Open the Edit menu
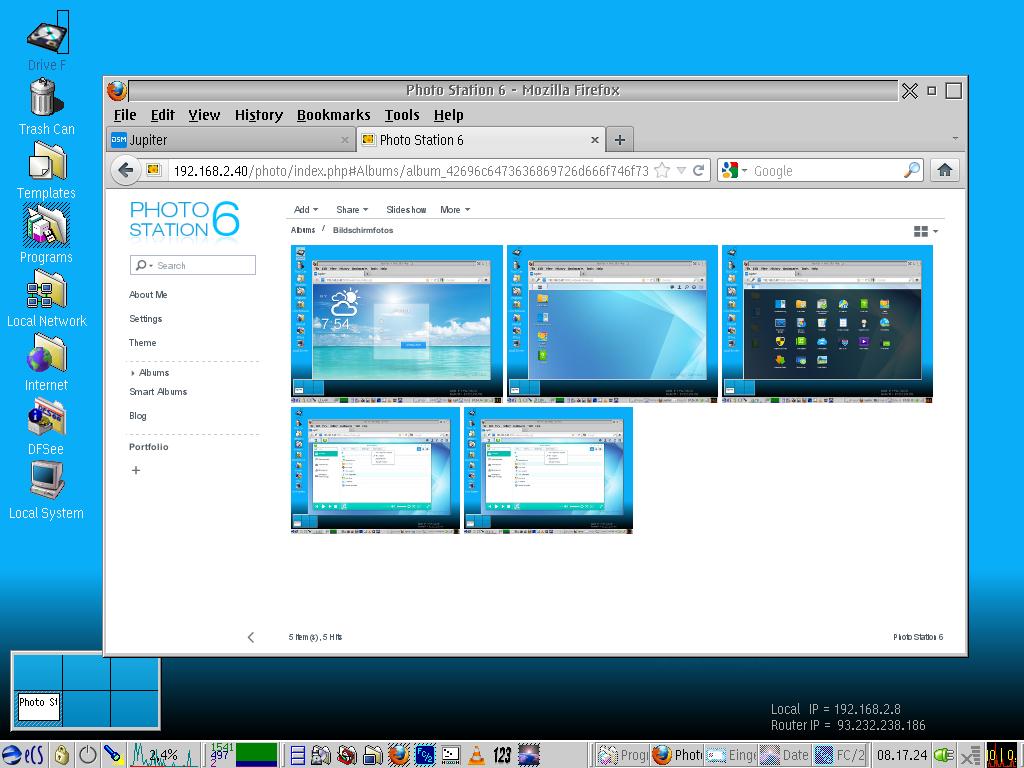 point(163,115)
